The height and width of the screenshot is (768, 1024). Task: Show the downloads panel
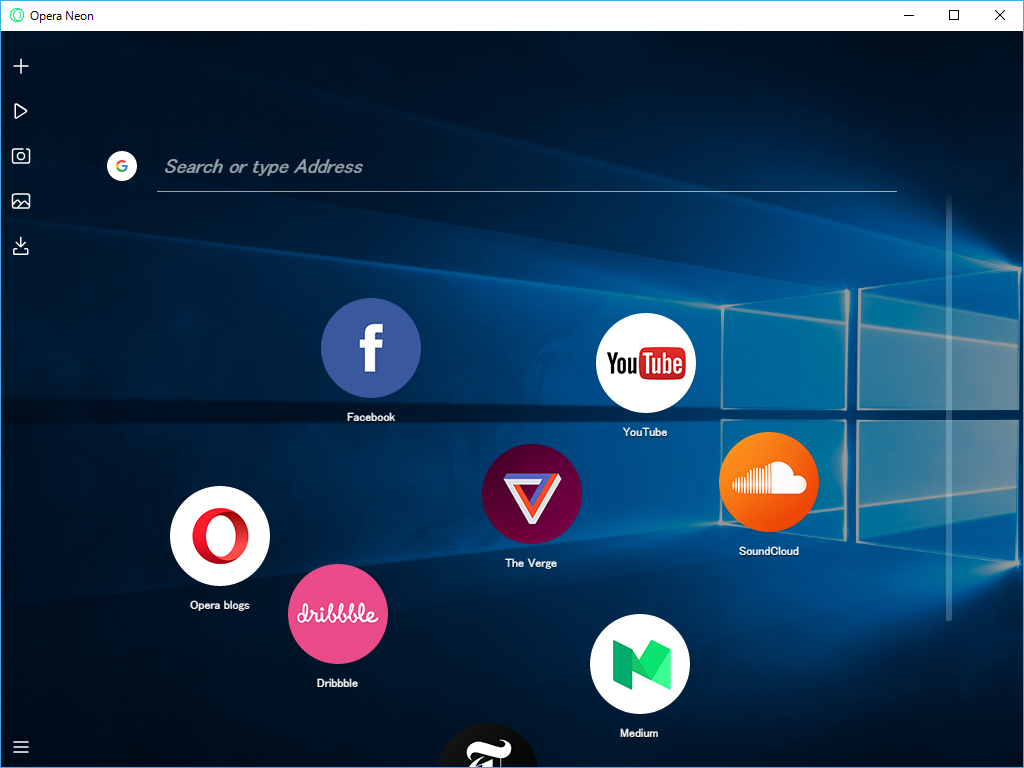point(21,246)
